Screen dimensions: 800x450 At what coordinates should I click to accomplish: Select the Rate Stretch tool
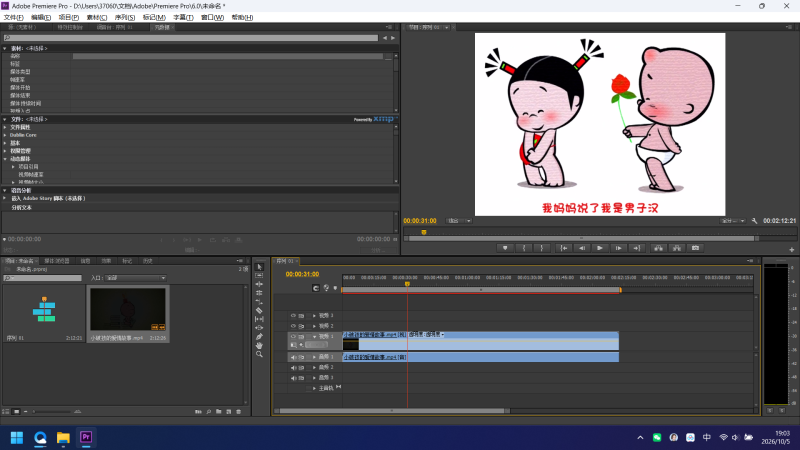tap(259, 302)
